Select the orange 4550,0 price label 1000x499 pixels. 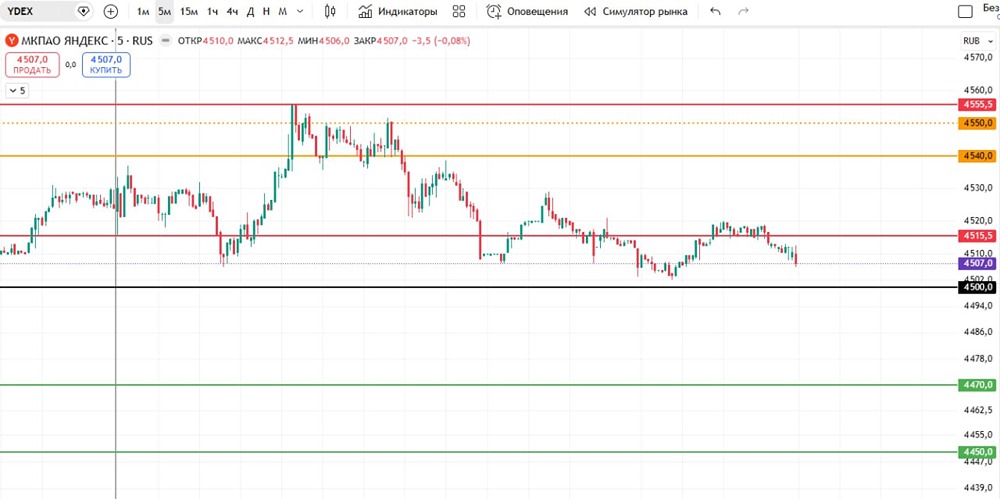point(976,123)
